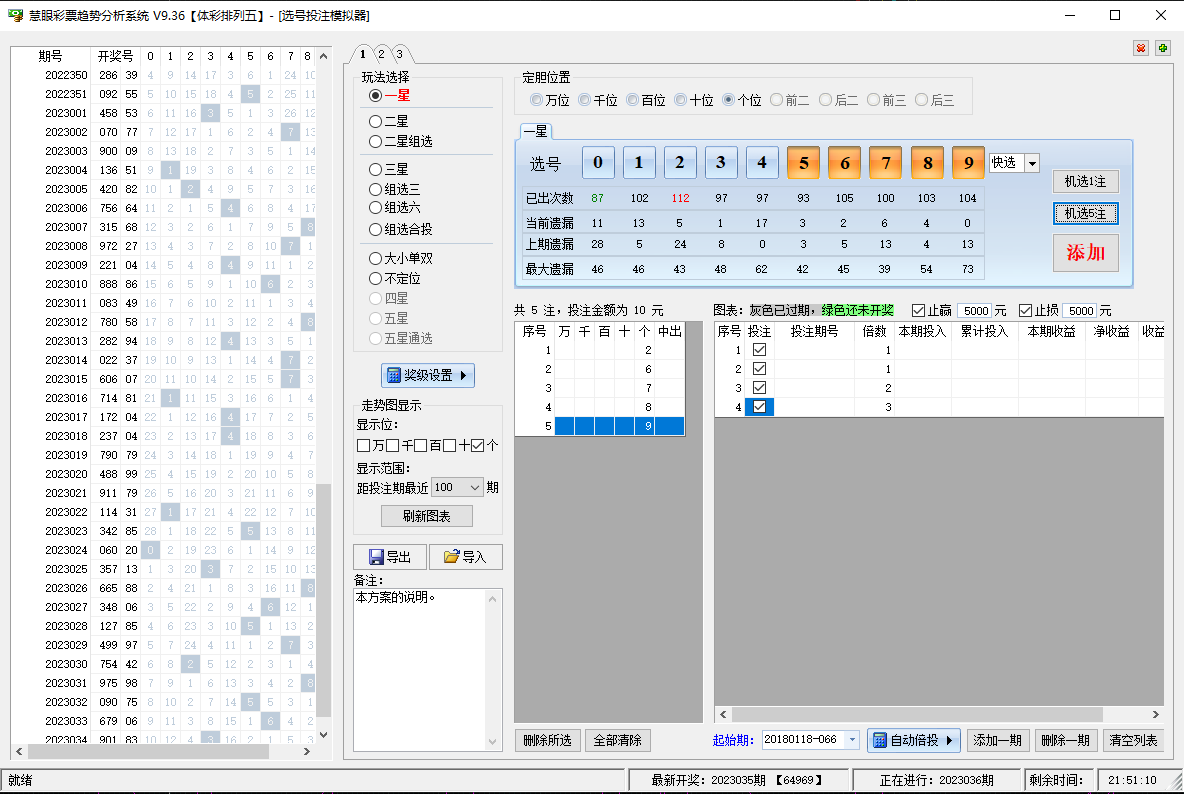The image size is (1184, 794).
Task: Uncheck the 投注 checkbox in row 1
Action: pyautogui.click(x=760, y=350)
